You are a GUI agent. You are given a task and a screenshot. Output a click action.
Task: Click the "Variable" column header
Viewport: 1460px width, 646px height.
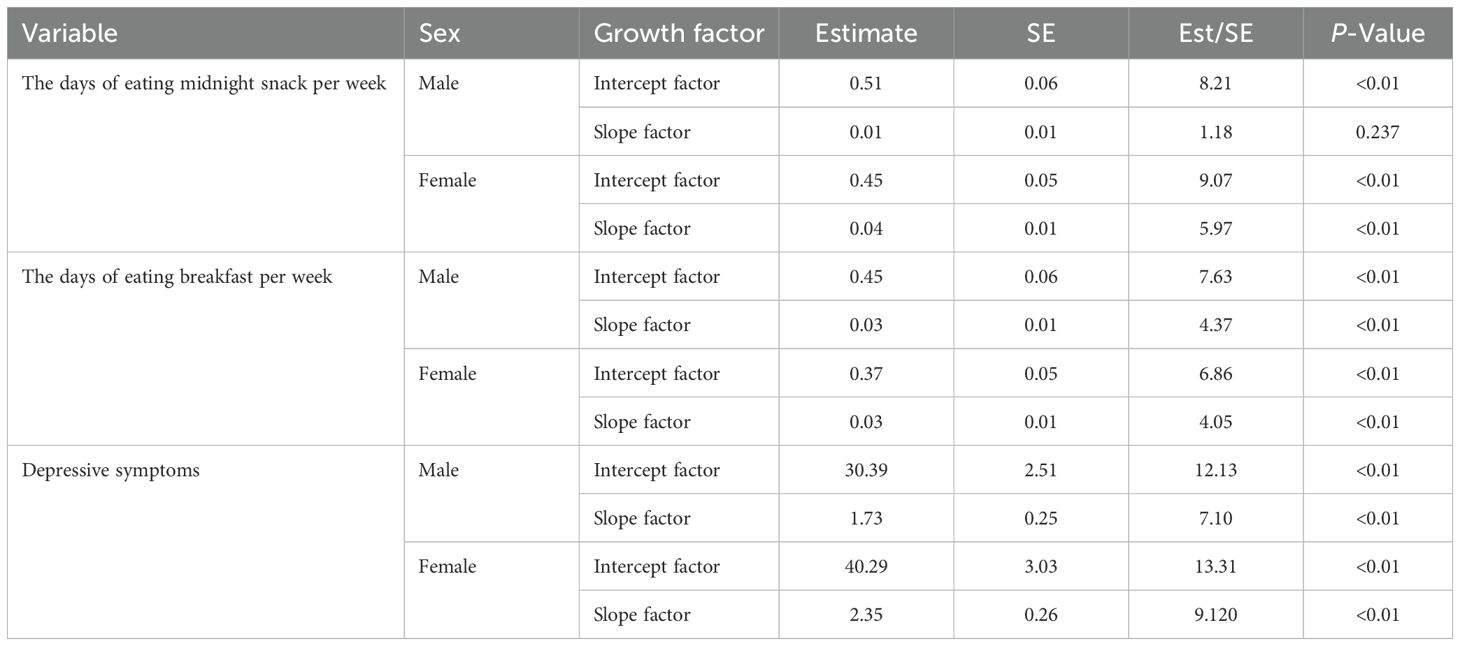click(x=70, y=33)
